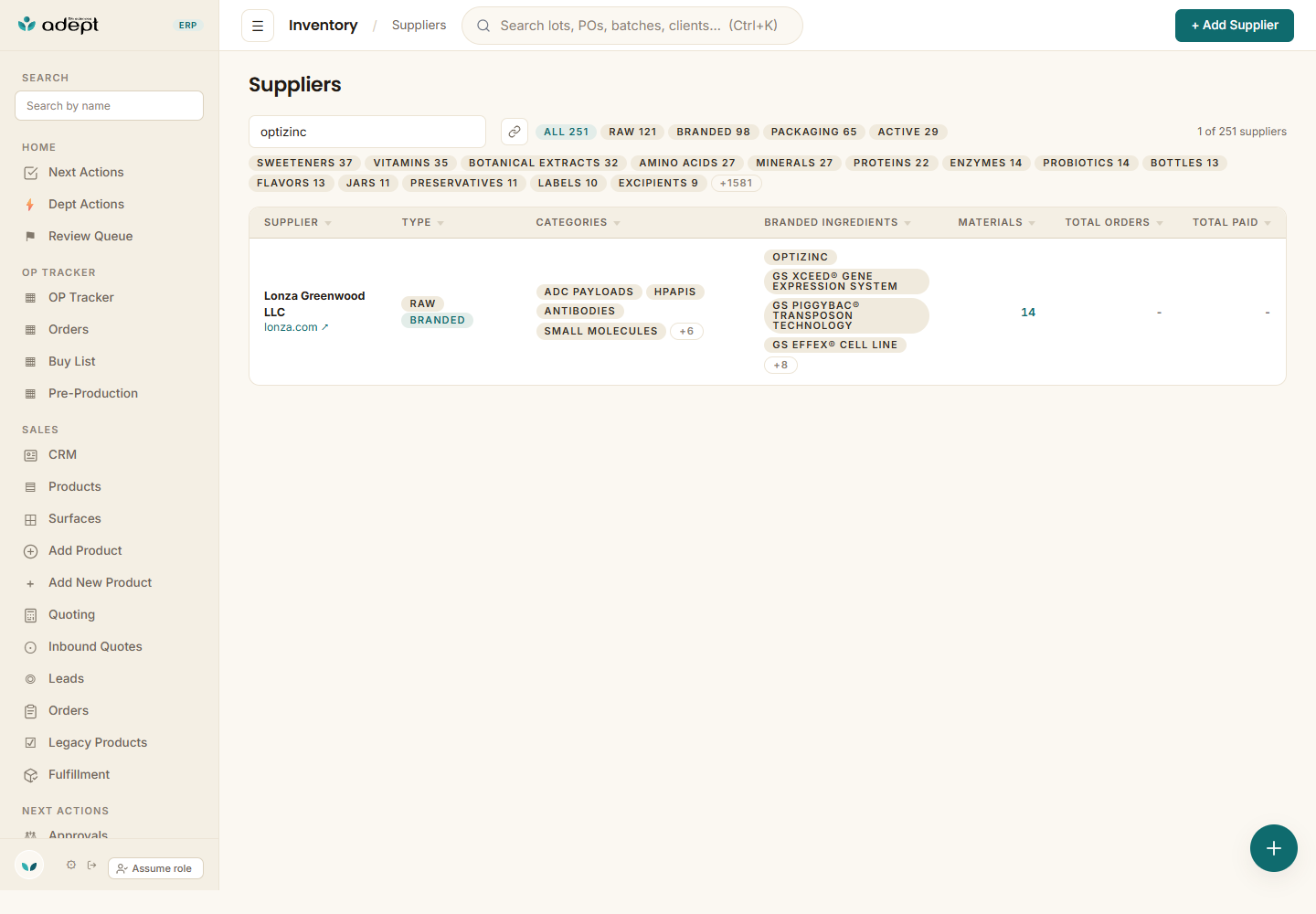Open Orders under Sales
1316x914 pixels.
pyautogui.click(x=69, y=711)
